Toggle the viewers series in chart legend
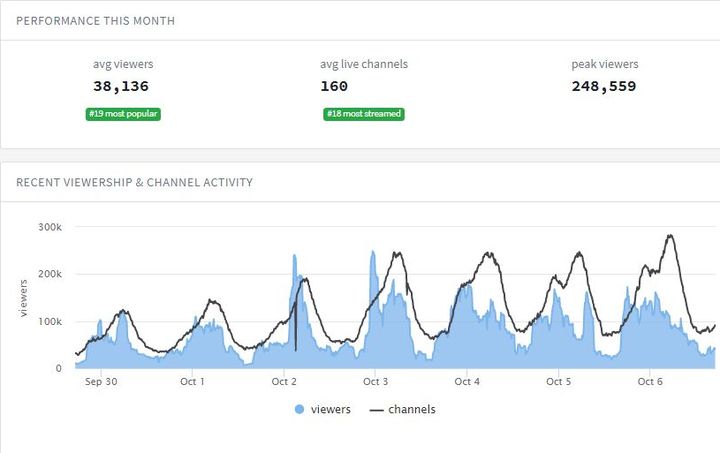Screen dimensions: 720x453 (330, 409)
